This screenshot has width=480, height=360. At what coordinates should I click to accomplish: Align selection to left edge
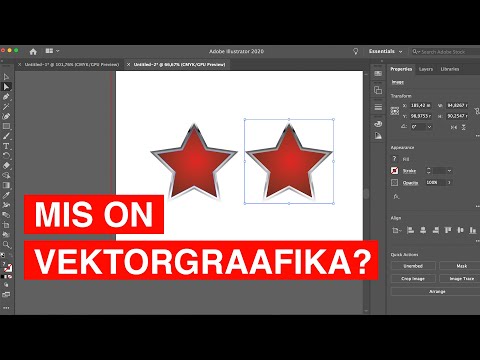pos(411,230)
